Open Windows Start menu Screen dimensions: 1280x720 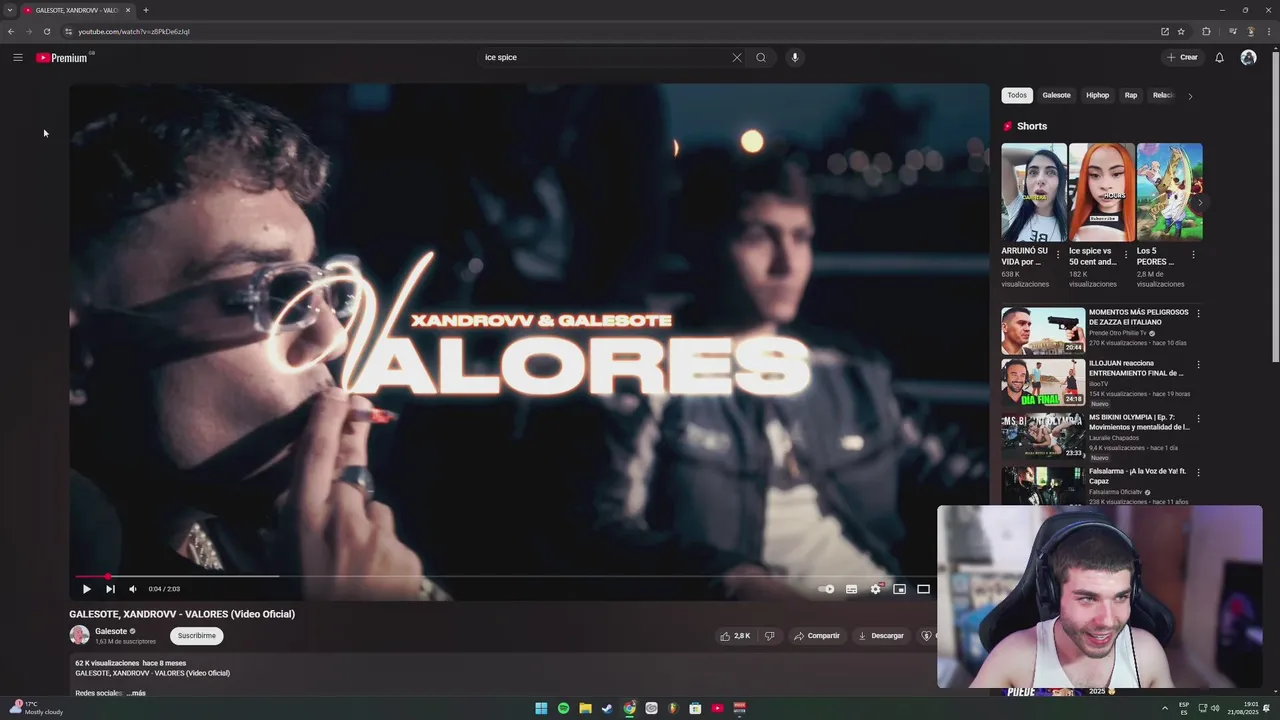click(541, 708)
